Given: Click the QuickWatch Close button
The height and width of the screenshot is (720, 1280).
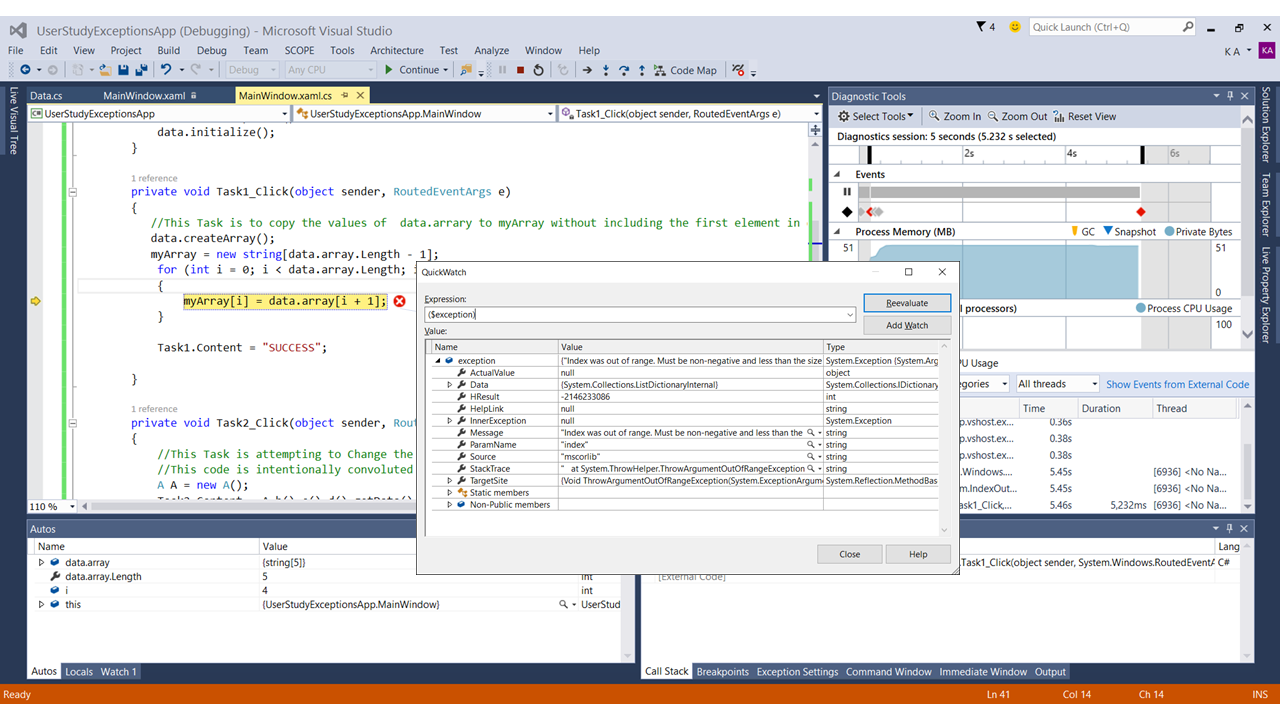Looking at the screenshot, I should coord(850,554).
